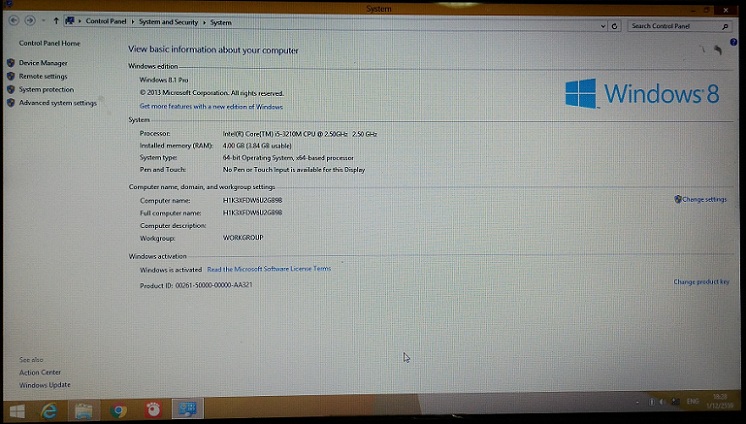Open Action Center under See also
Image resolution: width=746 pixels, height=424 pixels.
40,373
